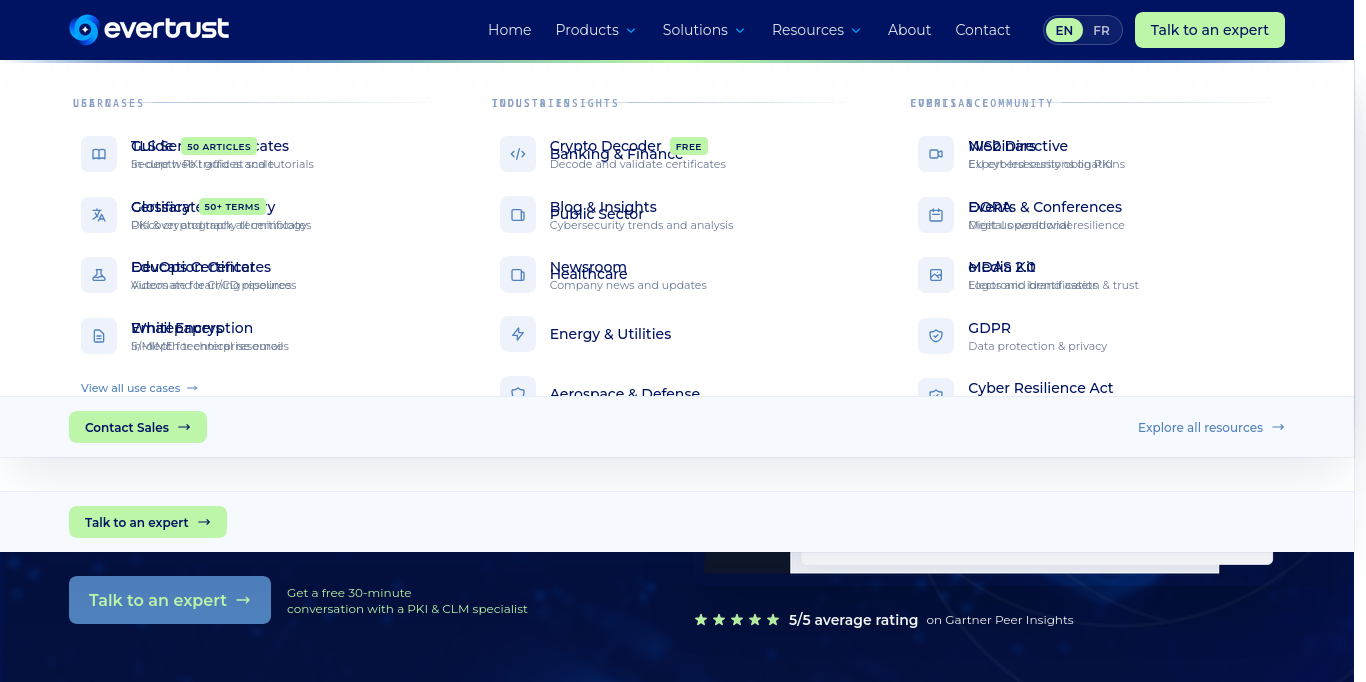Expand the Products dropdown chevron
Screen dimensions: 1366x682
(x=631, y=31)
